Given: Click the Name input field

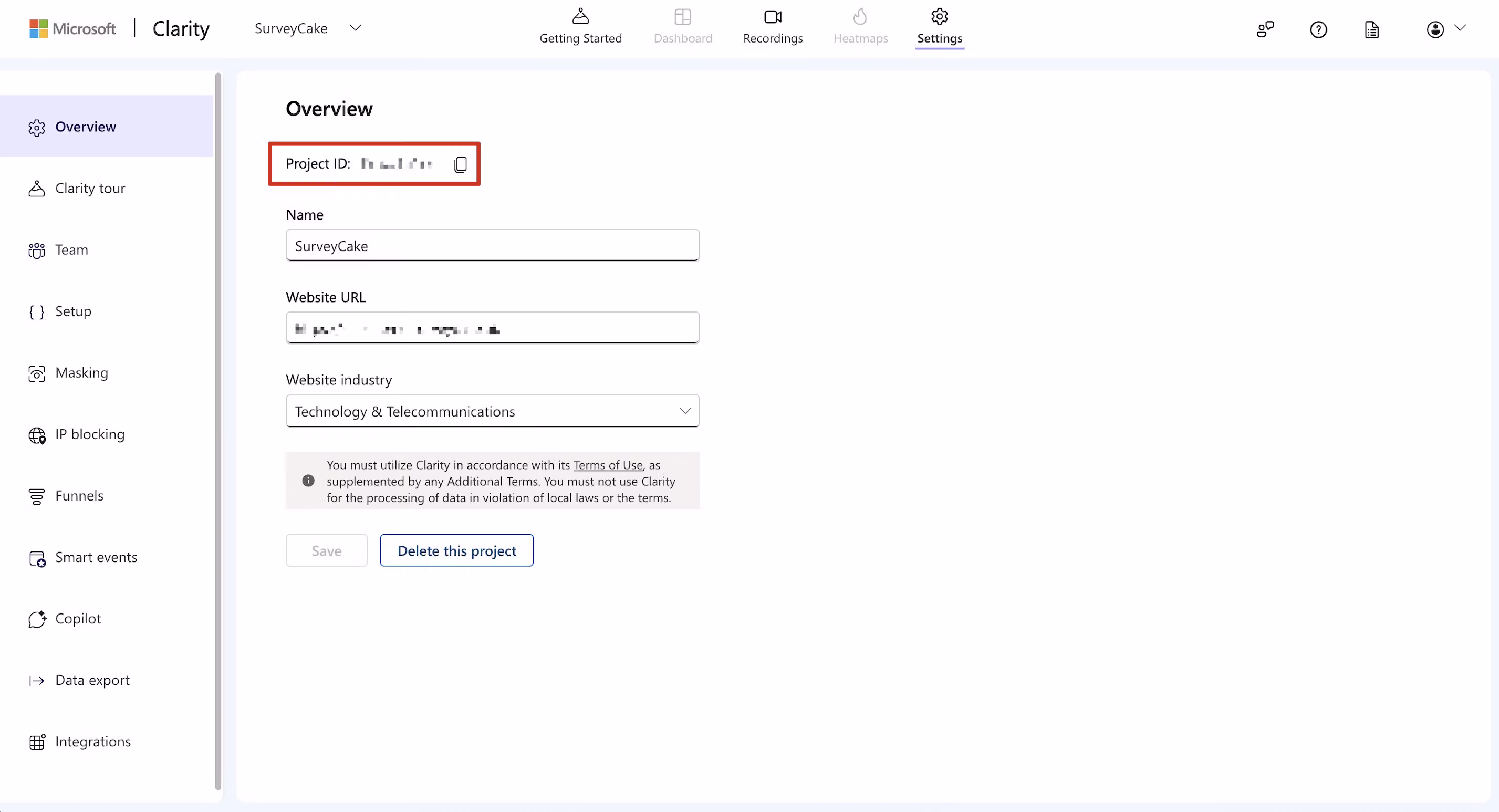Looking at the screenshot, I should [x=492, y=245].
